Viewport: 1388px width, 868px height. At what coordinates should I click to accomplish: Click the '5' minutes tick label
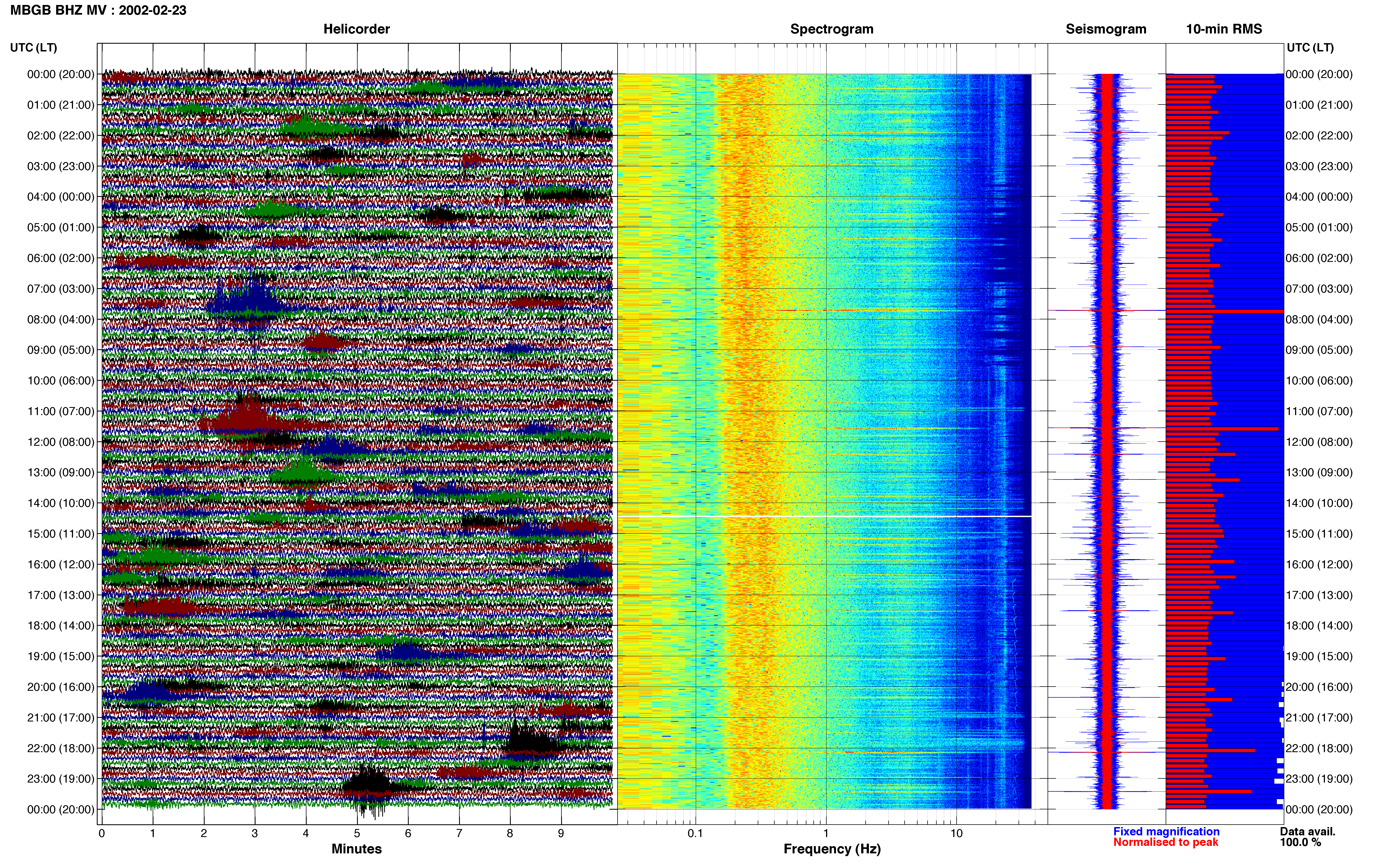tap(357, 833)
